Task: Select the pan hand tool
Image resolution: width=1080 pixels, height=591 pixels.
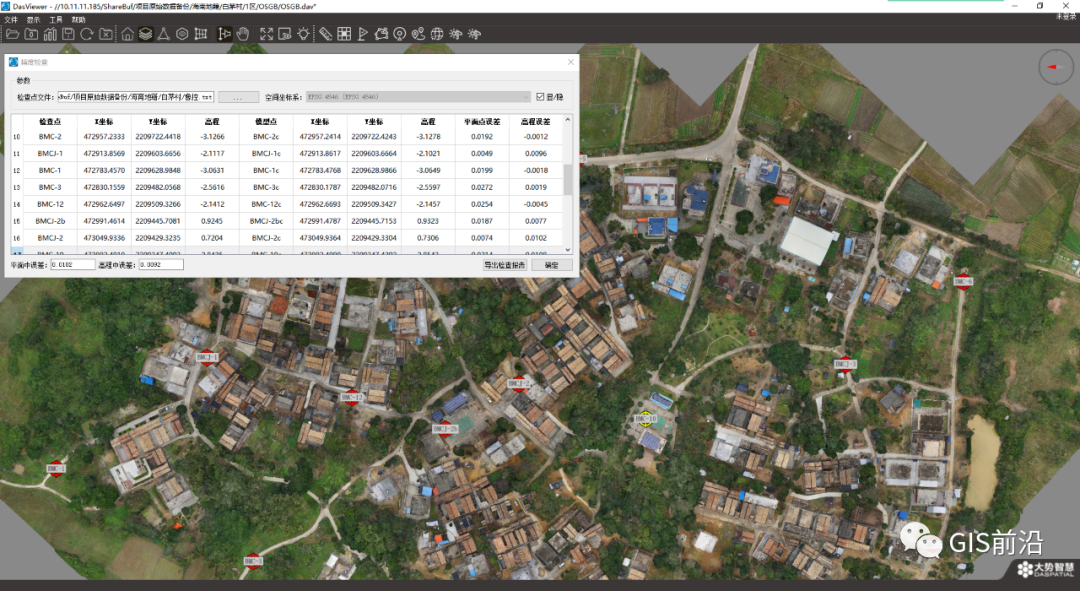Action: tap(242, 34)
